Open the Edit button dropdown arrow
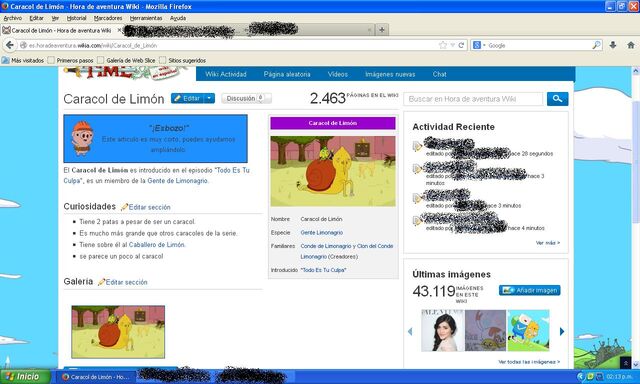 pos(209,98)
